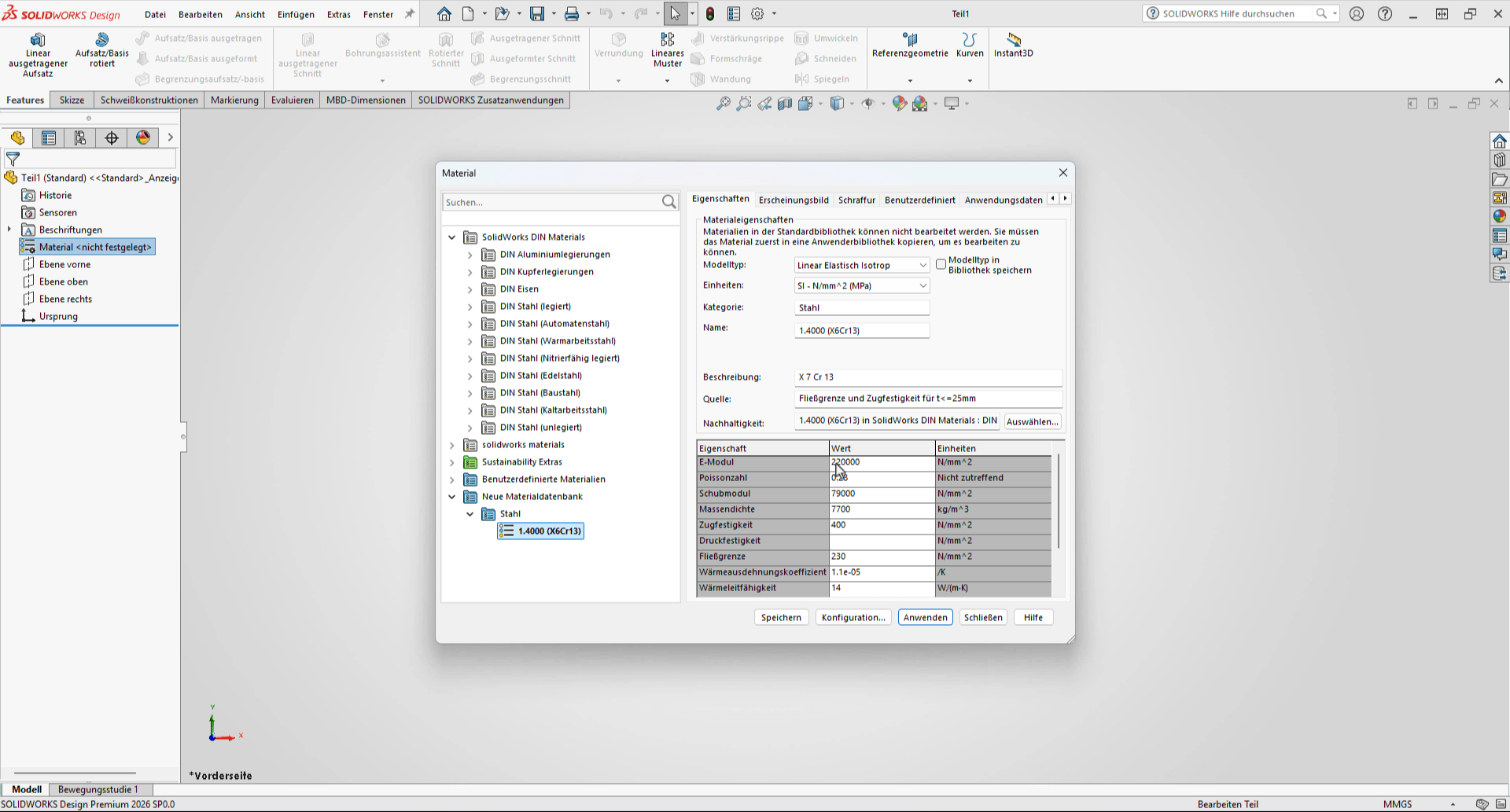The height and width of the screenshot is (812, 1510).
Task: Enable Modelltyp in Bibliothek speichern checkbox
Action: tap(941, 264)
